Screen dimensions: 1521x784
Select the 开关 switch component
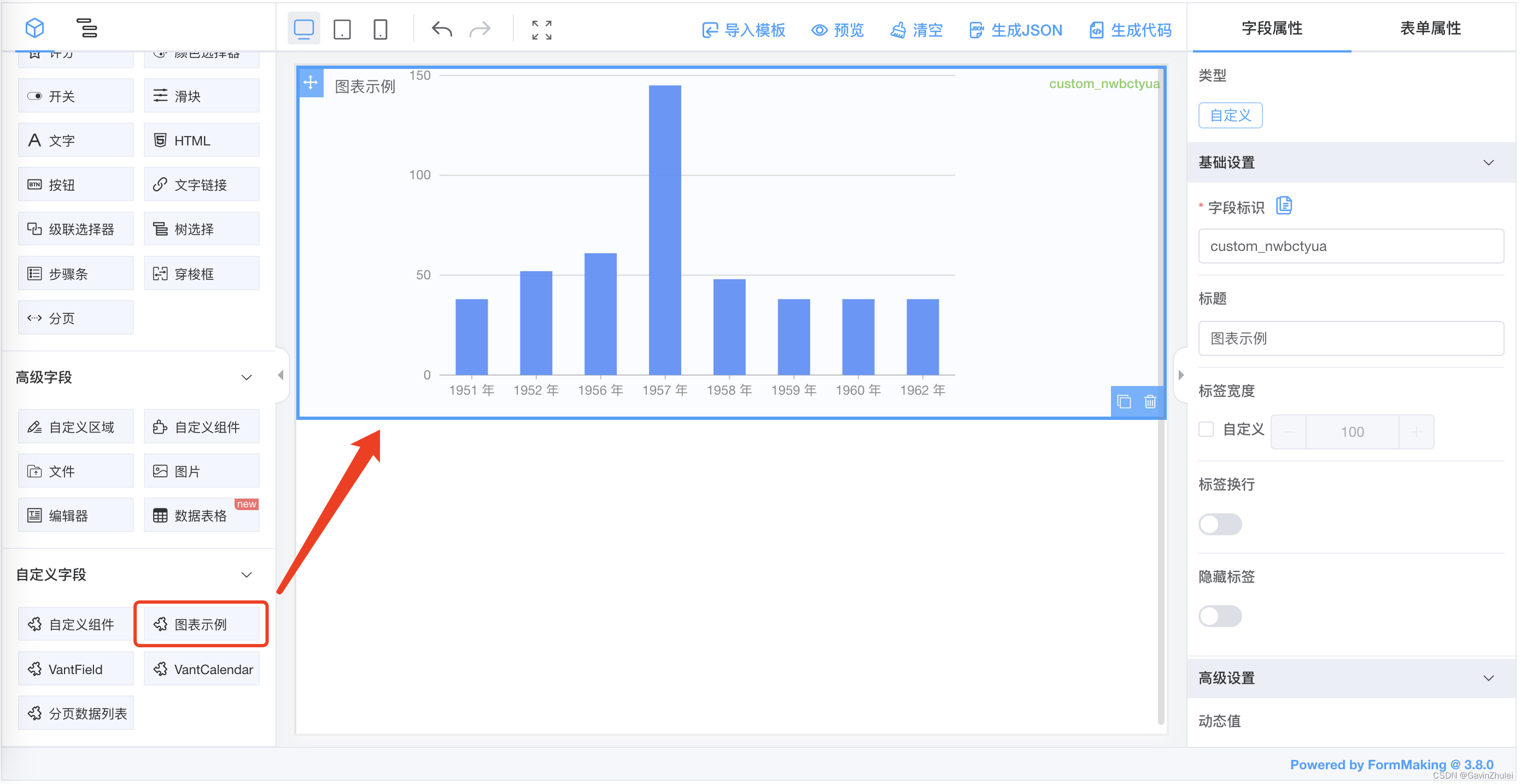[x=75, y=96]
